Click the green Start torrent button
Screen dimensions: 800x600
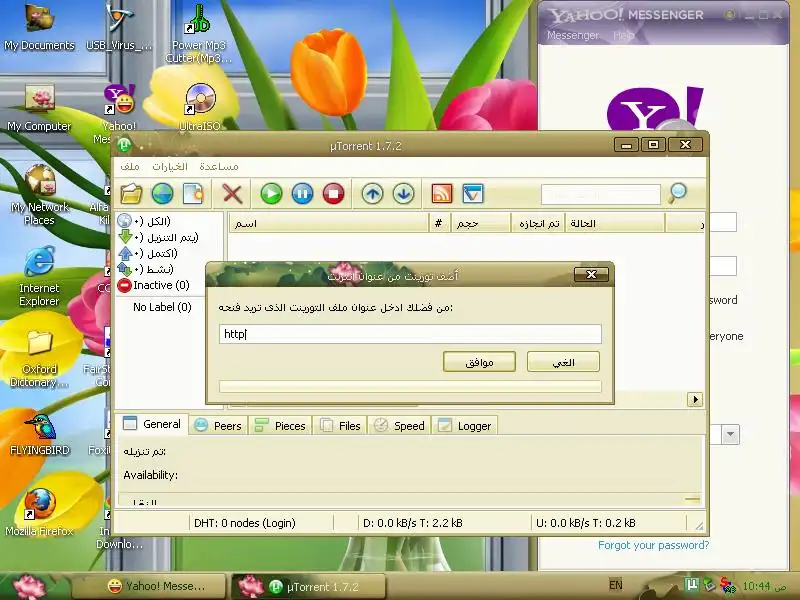click(x=271, y=194)
